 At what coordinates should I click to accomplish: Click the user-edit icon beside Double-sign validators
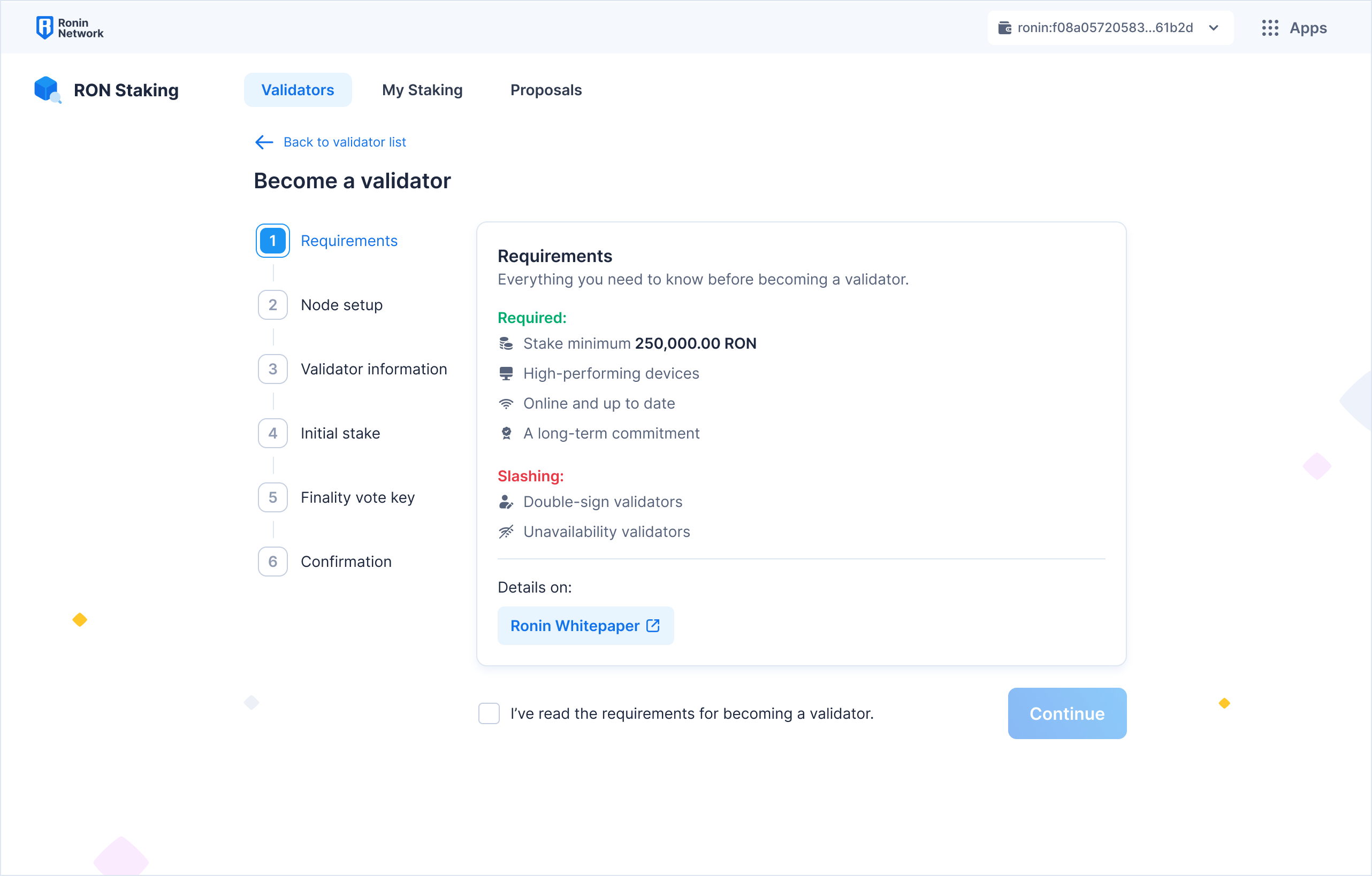coord(506,501)
